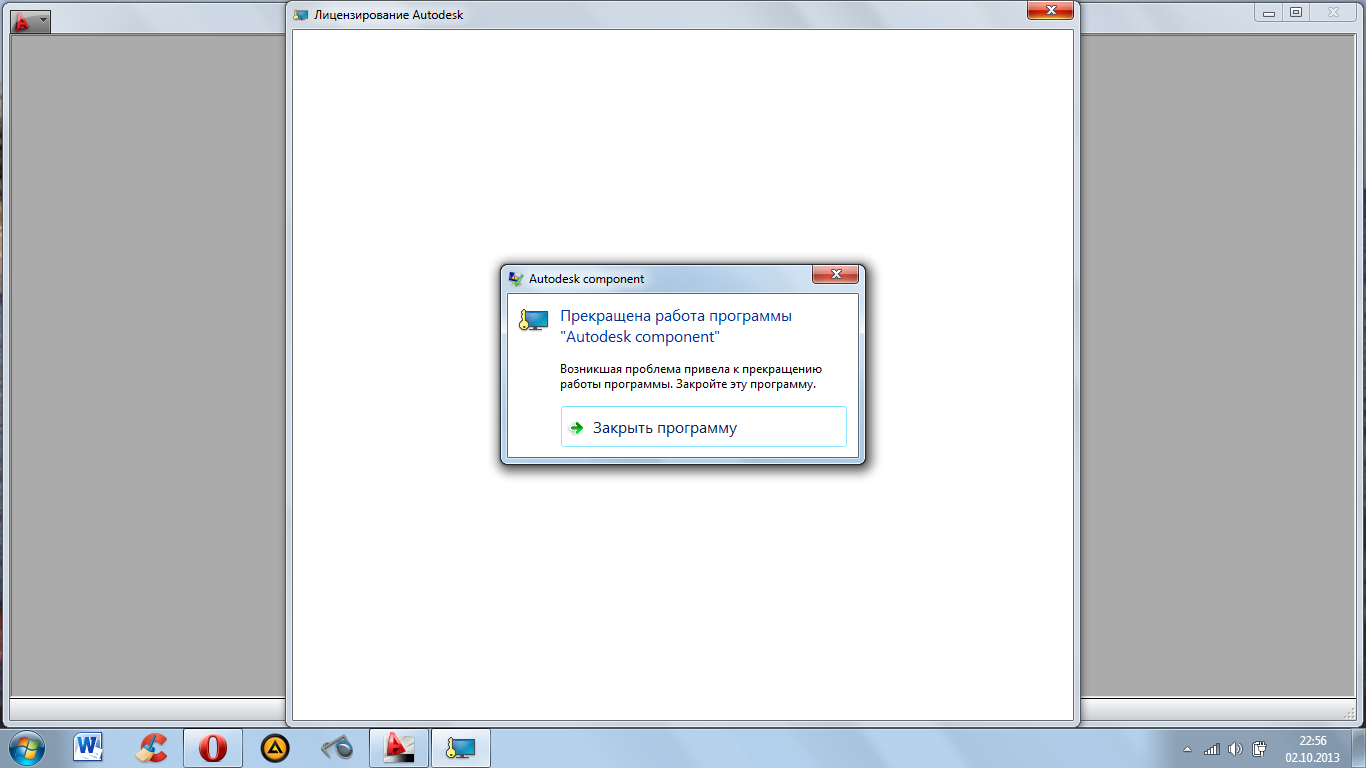Launch CCleaner from taskbar
The image size is (1366, 768).
point(151,747)
